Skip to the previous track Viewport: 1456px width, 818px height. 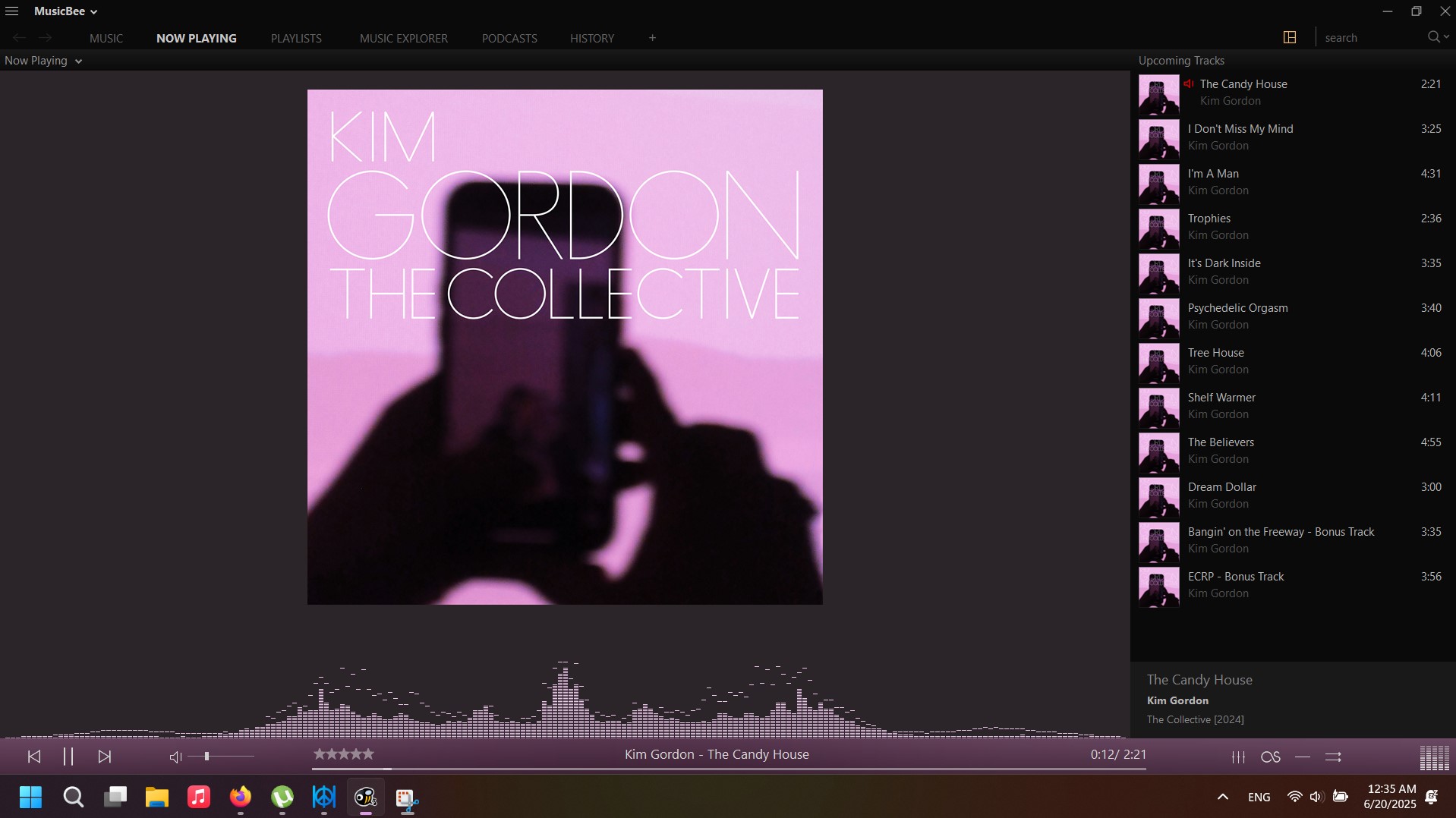click(x=34, y=757)
